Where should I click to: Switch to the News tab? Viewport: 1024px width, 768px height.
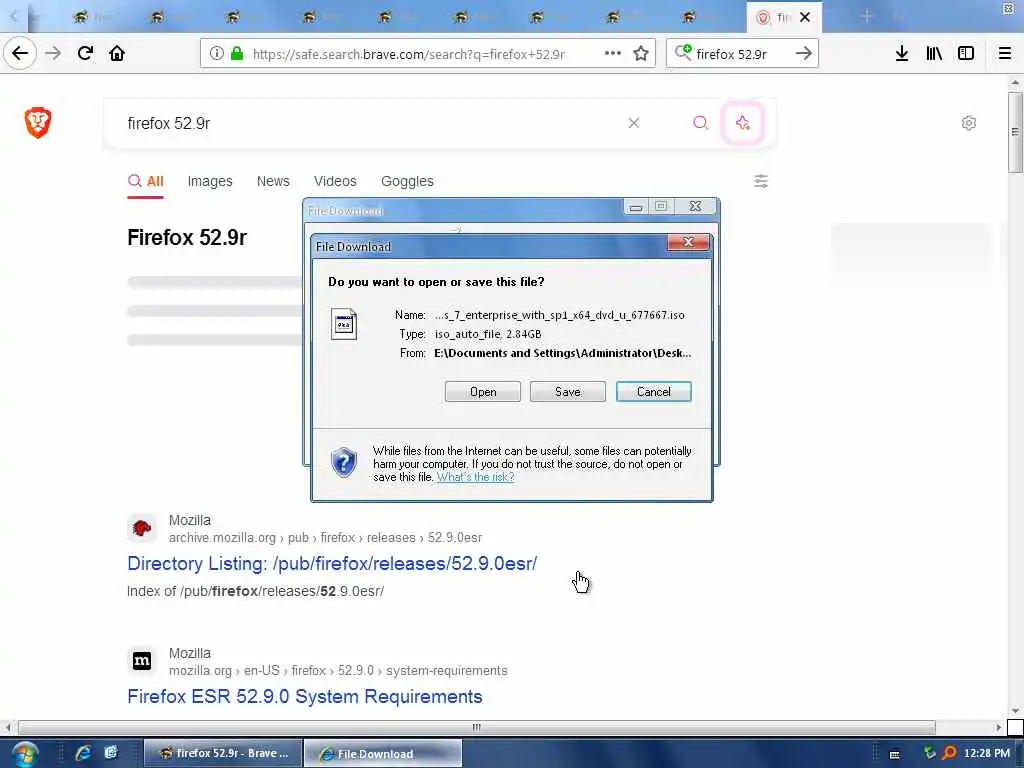(273, 181)
